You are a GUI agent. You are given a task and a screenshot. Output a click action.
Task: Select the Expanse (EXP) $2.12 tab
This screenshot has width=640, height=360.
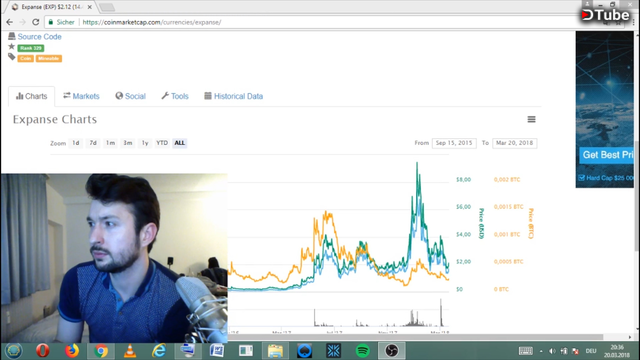(x=51, y=7)
